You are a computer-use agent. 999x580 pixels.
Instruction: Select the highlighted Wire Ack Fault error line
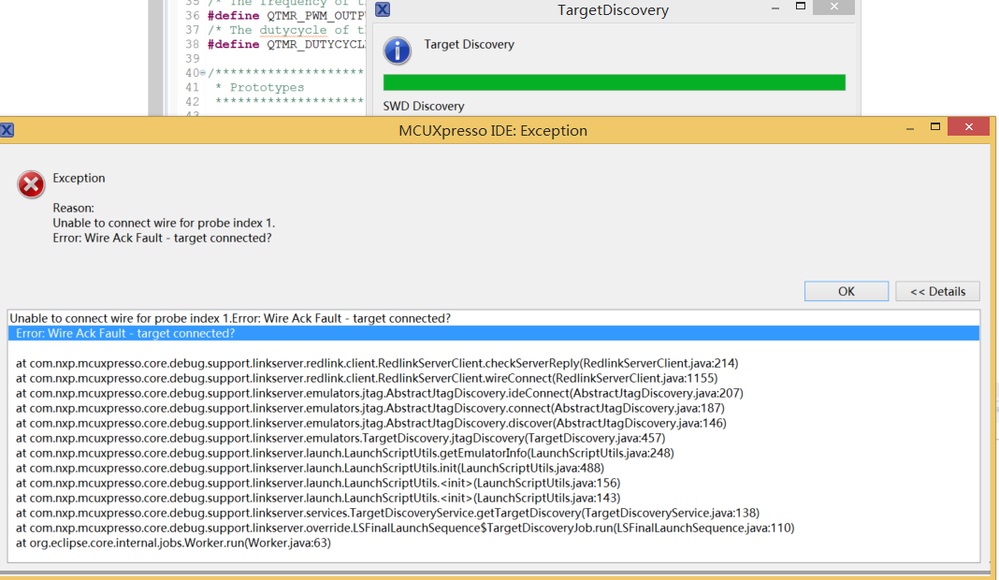(300, 333)
